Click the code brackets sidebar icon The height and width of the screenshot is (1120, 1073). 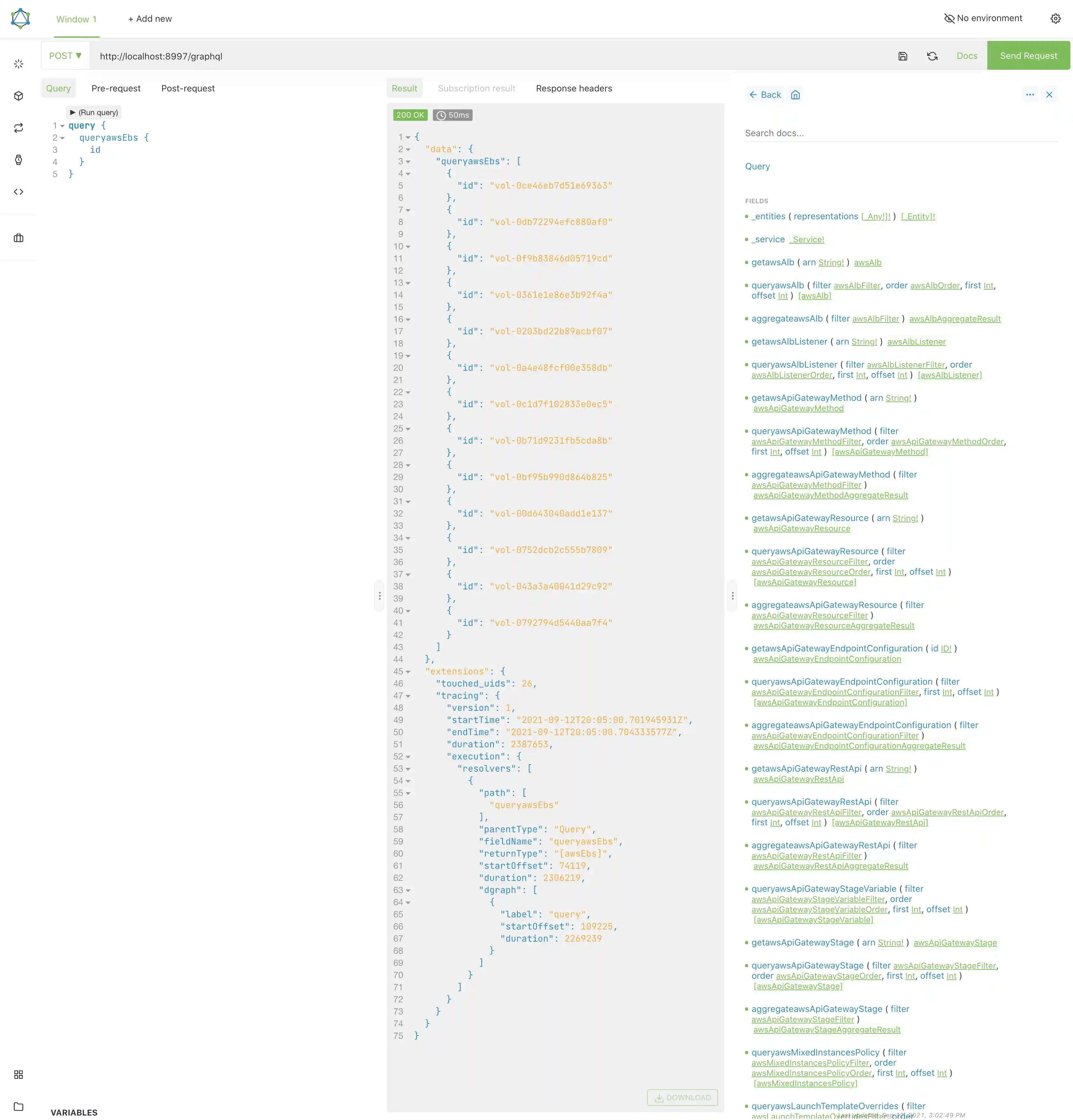(18, 192)
